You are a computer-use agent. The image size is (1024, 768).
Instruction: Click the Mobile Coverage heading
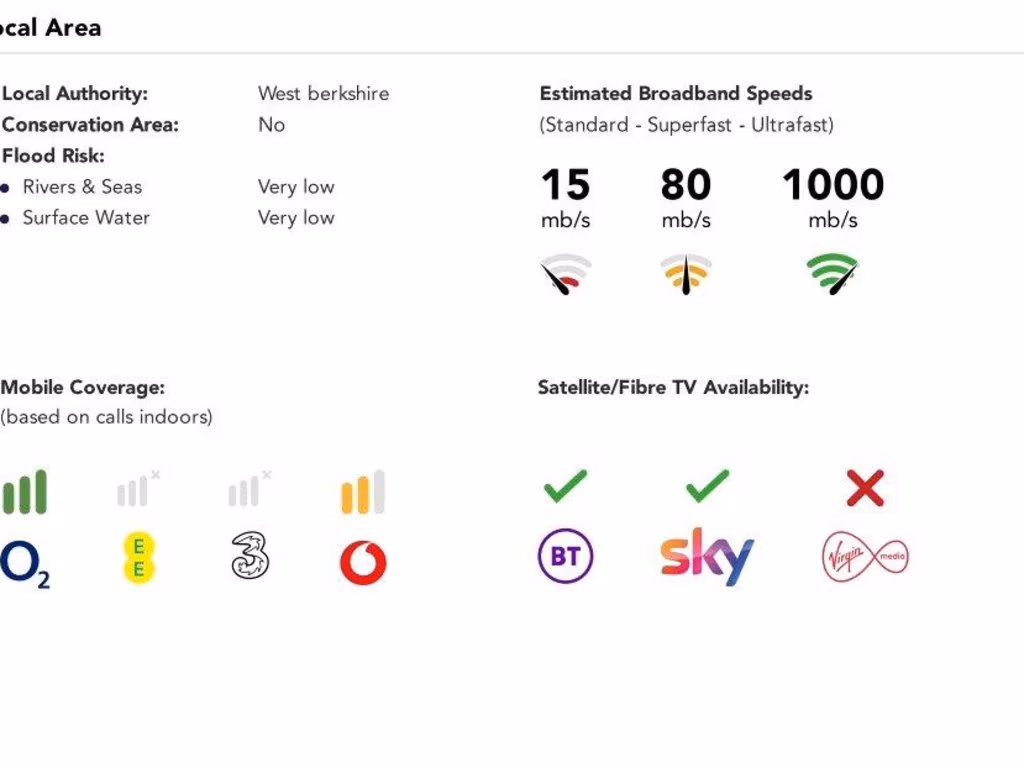[83, 387]
